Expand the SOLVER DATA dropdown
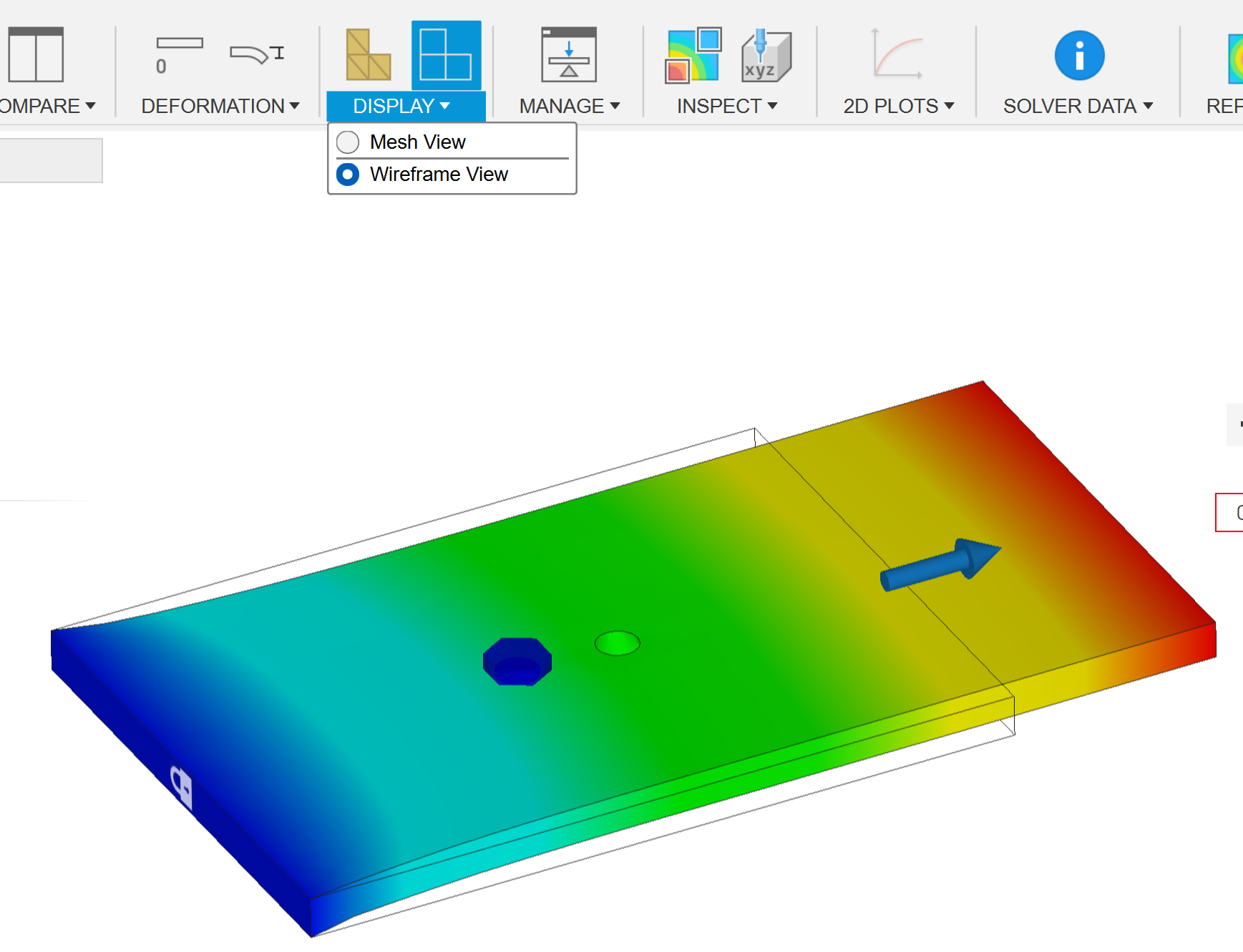Image resolution: width=1243 pixels, height=952 pixels. click(x=1150, y=106)
